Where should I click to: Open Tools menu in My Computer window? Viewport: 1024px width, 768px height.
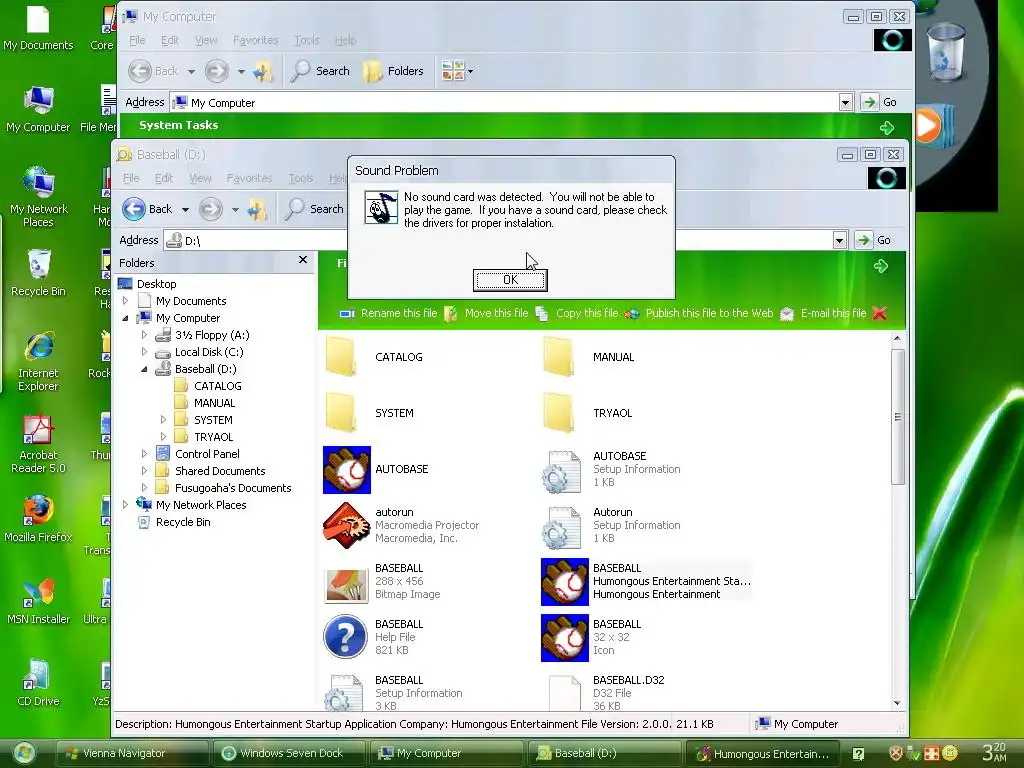[x=307, y=40]
